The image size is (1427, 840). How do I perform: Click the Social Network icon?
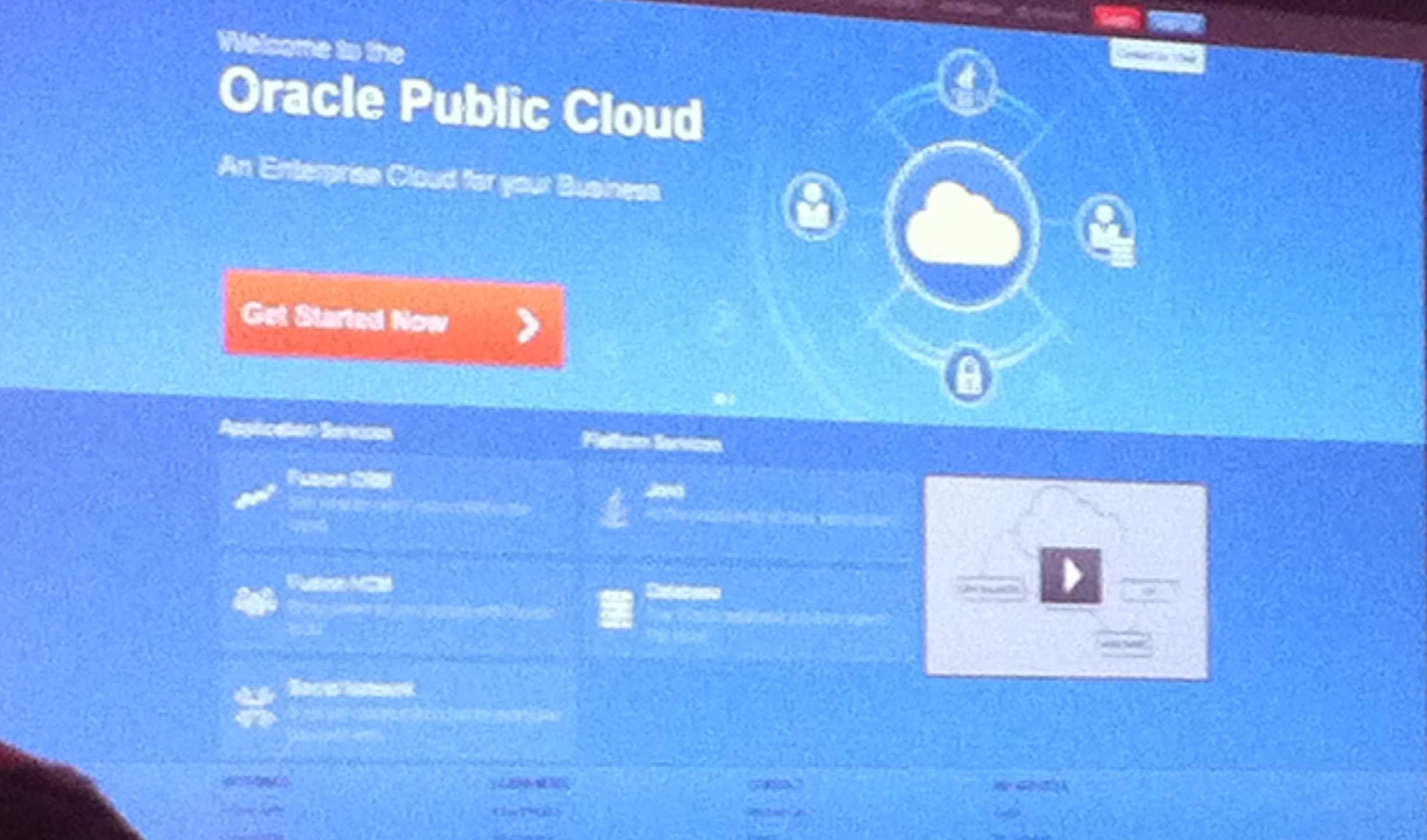tap(255, 707)
